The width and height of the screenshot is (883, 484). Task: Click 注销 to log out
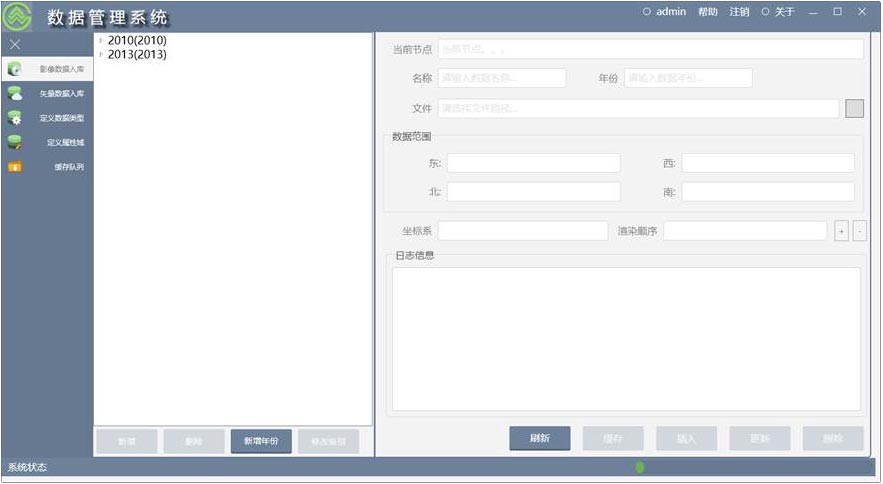739,12
